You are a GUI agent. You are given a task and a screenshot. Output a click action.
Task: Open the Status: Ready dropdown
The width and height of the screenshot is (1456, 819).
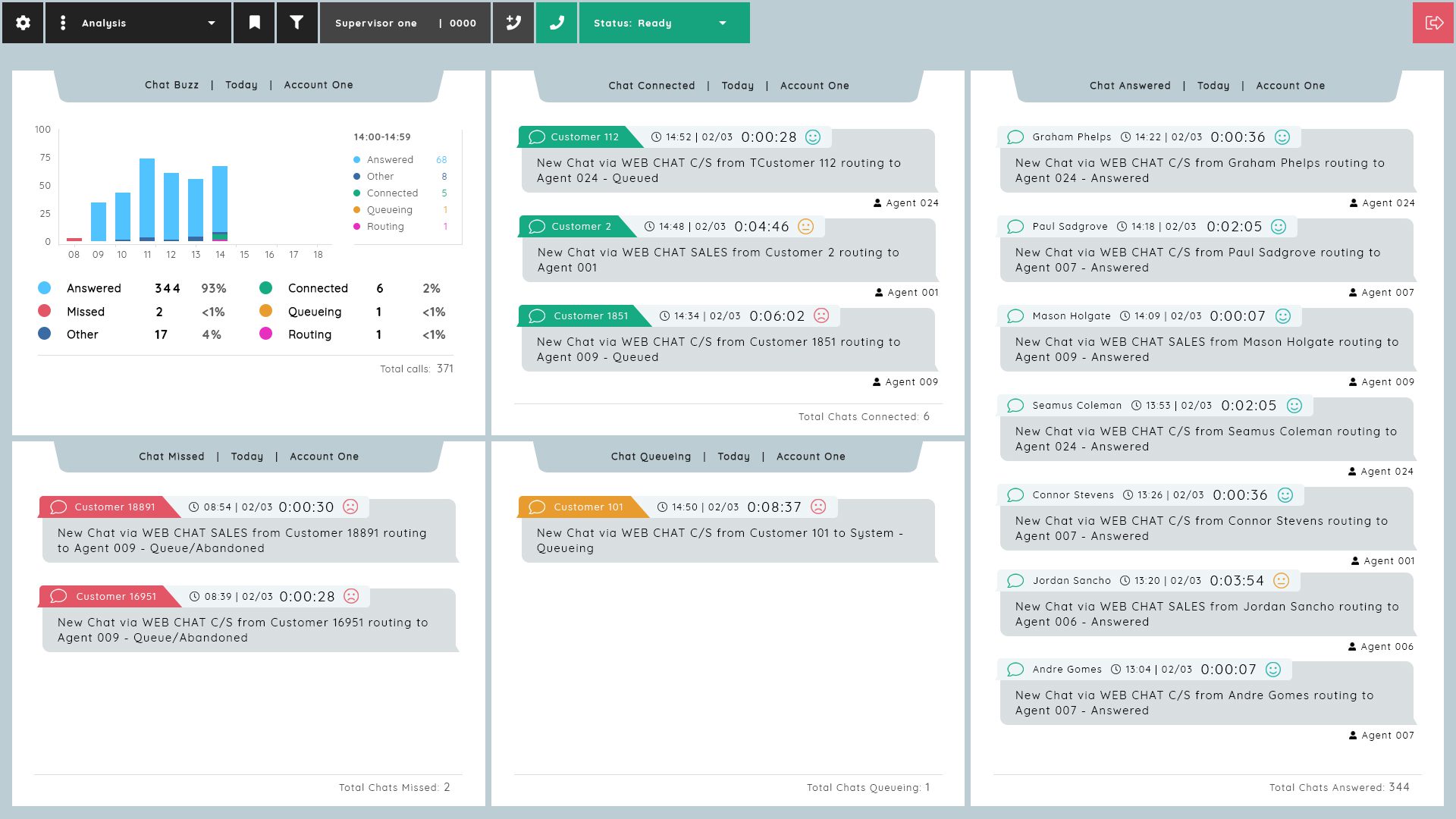pos(664,23)
